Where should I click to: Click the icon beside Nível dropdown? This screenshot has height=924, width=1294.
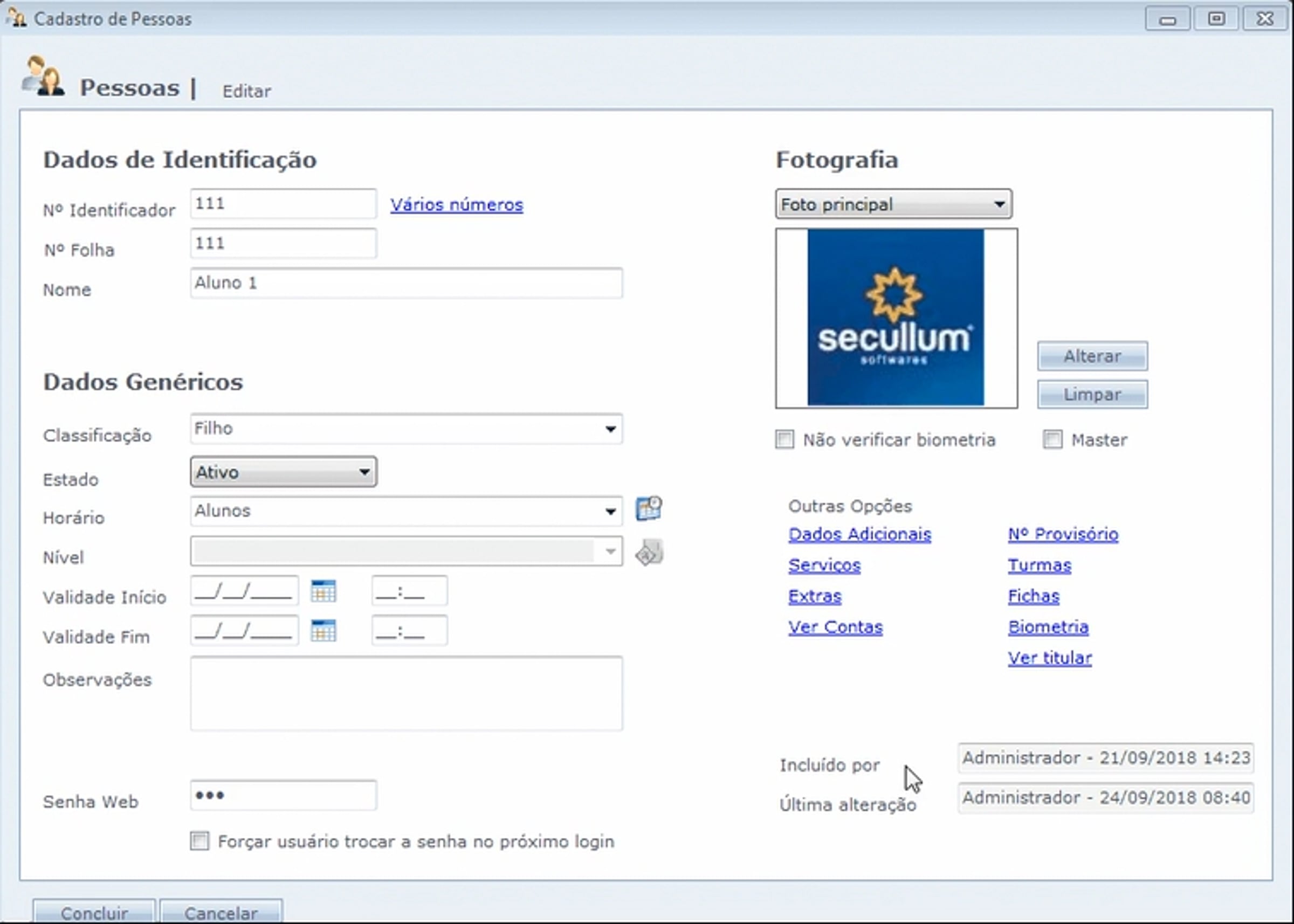649,553
